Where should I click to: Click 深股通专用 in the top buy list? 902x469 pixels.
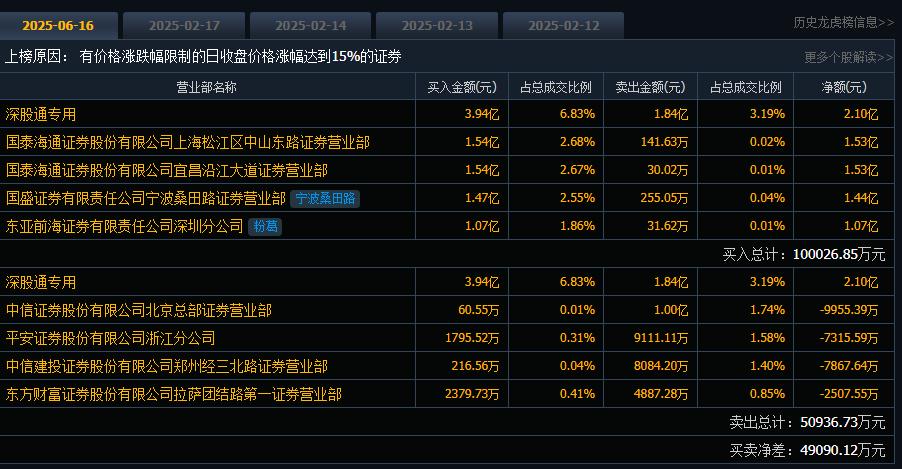(41, 115)
